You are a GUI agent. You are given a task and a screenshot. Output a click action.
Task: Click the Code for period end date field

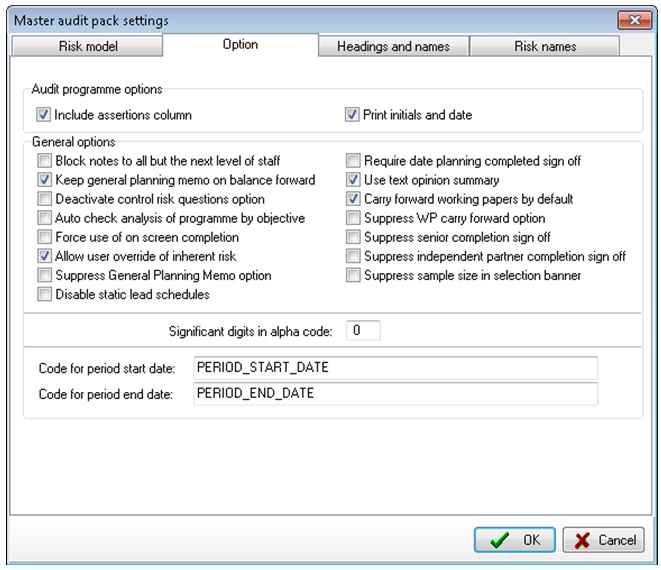pos(395,394)
